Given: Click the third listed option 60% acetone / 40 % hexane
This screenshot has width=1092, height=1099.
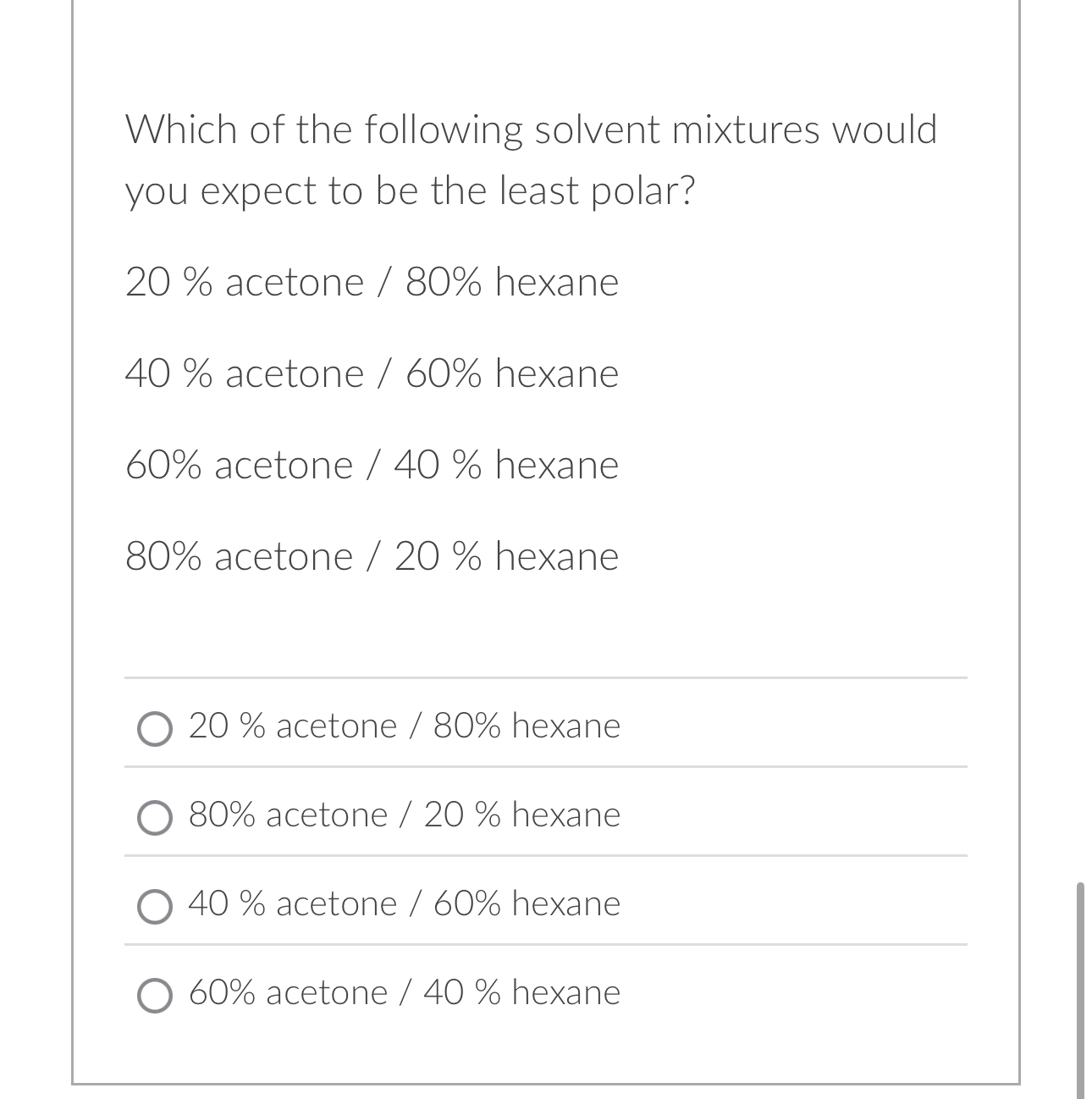Looking at the screenshot, I should pos(372,465).
